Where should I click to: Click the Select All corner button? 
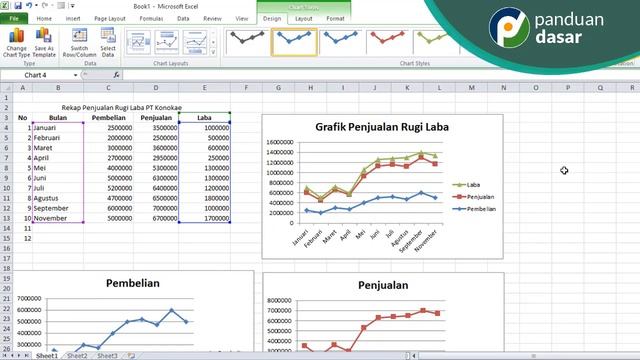(x=6, y=88)
